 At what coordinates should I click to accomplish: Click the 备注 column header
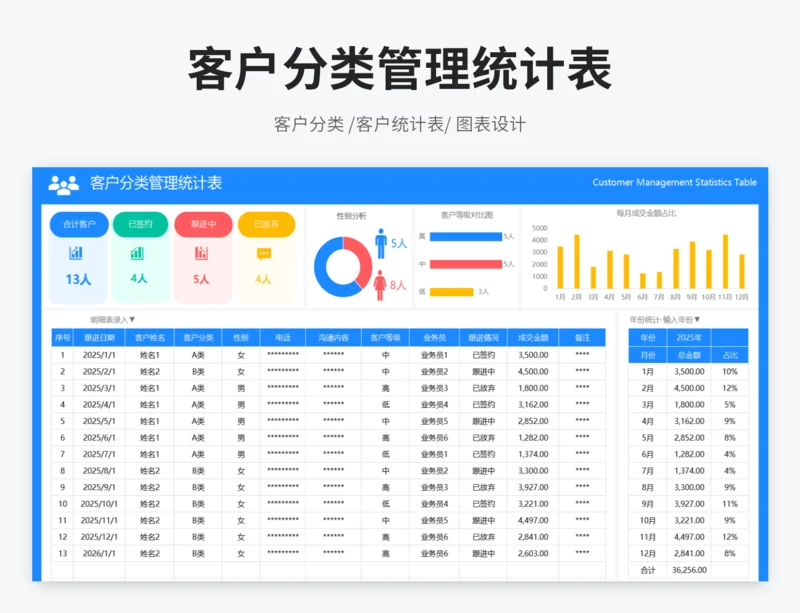(582, 338)
